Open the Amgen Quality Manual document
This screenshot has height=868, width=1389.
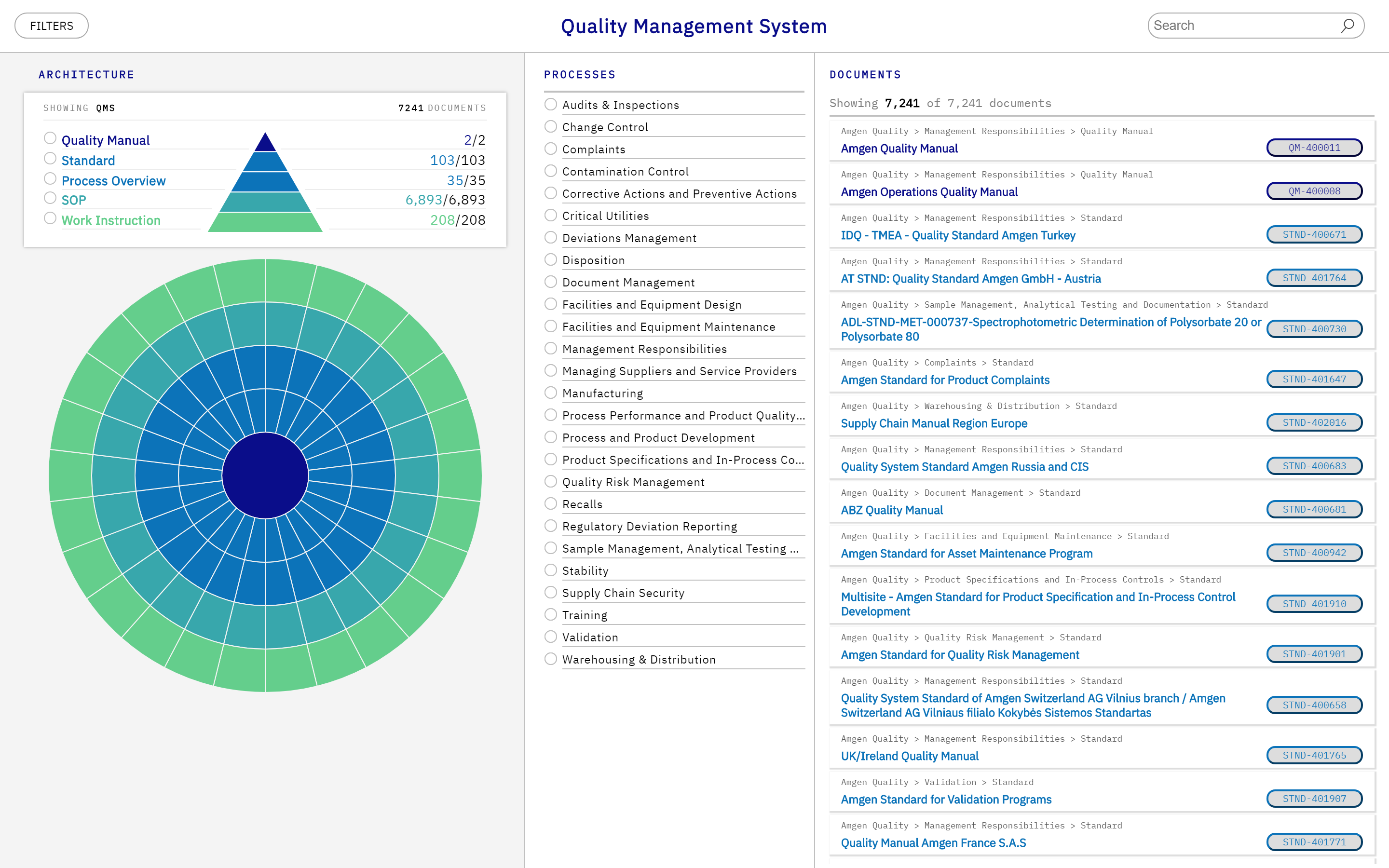(899, 148)
